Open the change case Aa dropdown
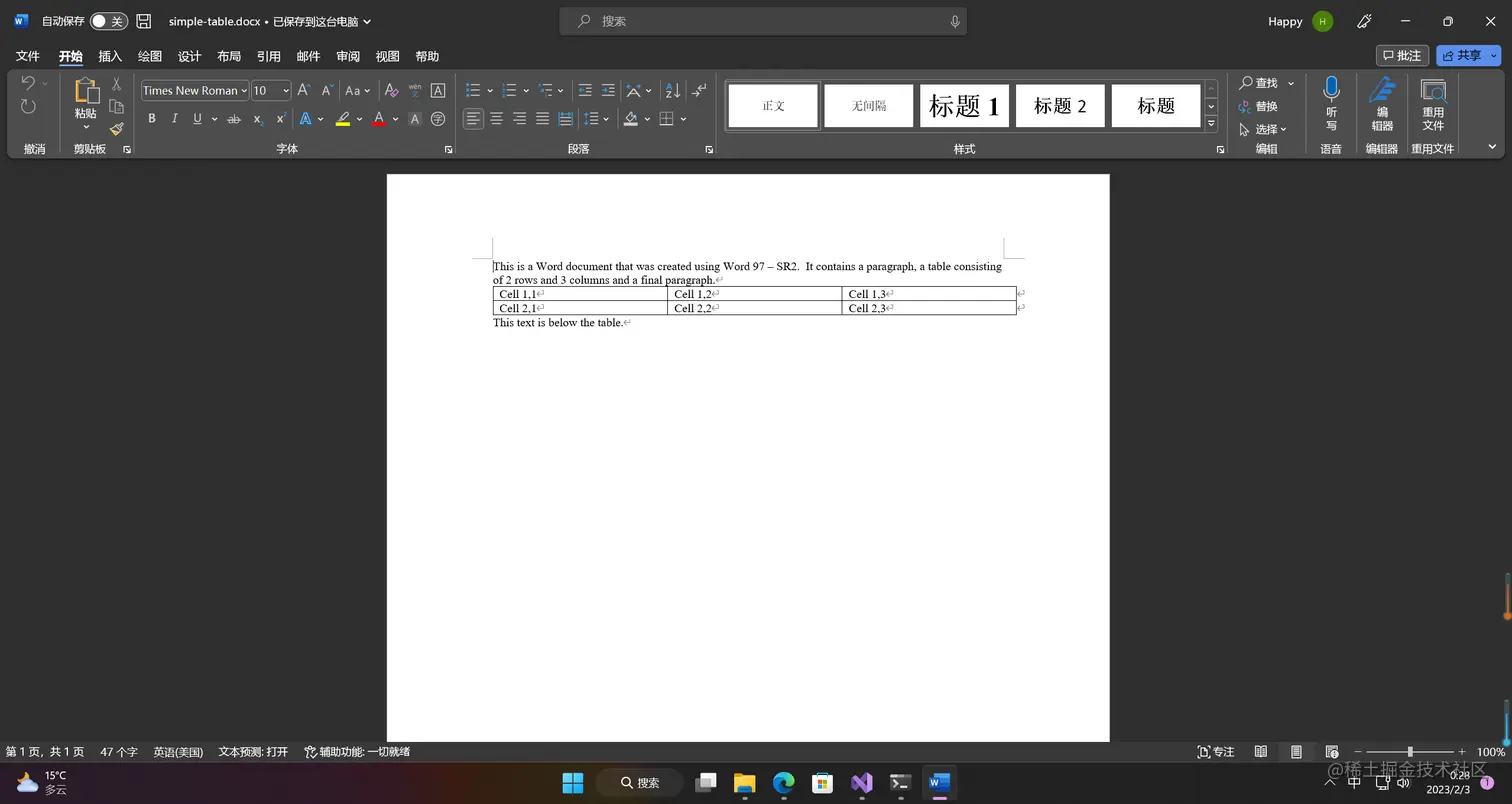This screenshot has width=1512, height=804. (367, 91)
